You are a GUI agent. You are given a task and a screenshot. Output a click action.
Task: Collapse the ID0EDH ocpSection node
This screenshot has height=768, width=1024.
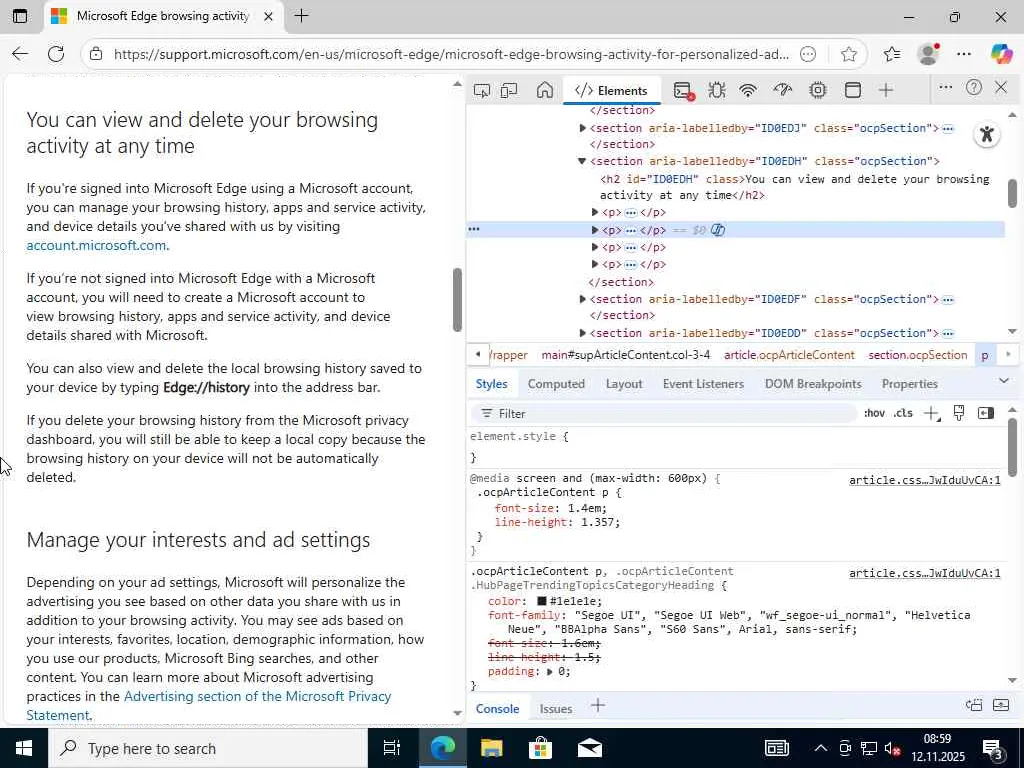click(x=582, y=161)
